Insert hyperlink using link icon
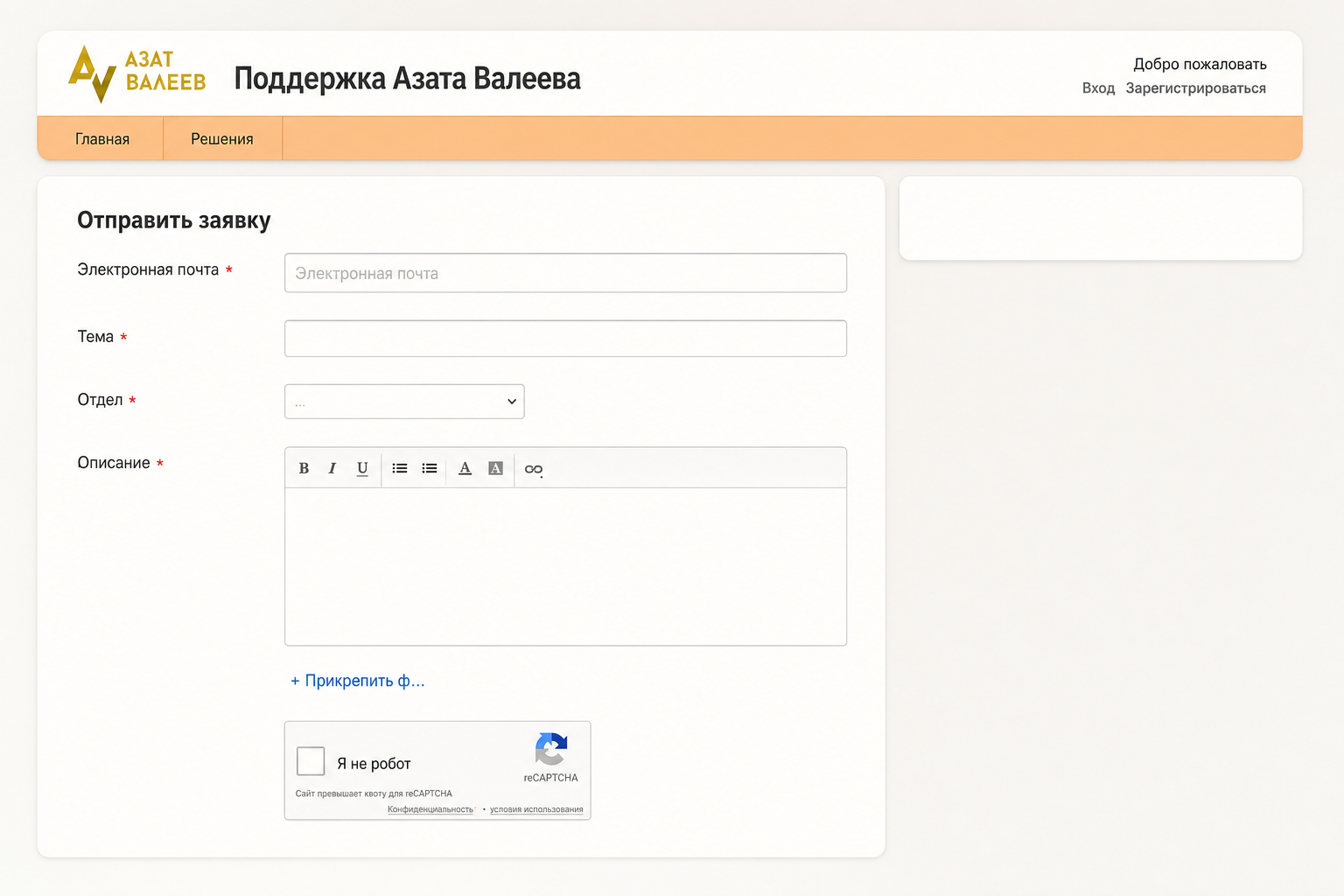The height and width of the screenshot is (896, 1344). (534, 469)
